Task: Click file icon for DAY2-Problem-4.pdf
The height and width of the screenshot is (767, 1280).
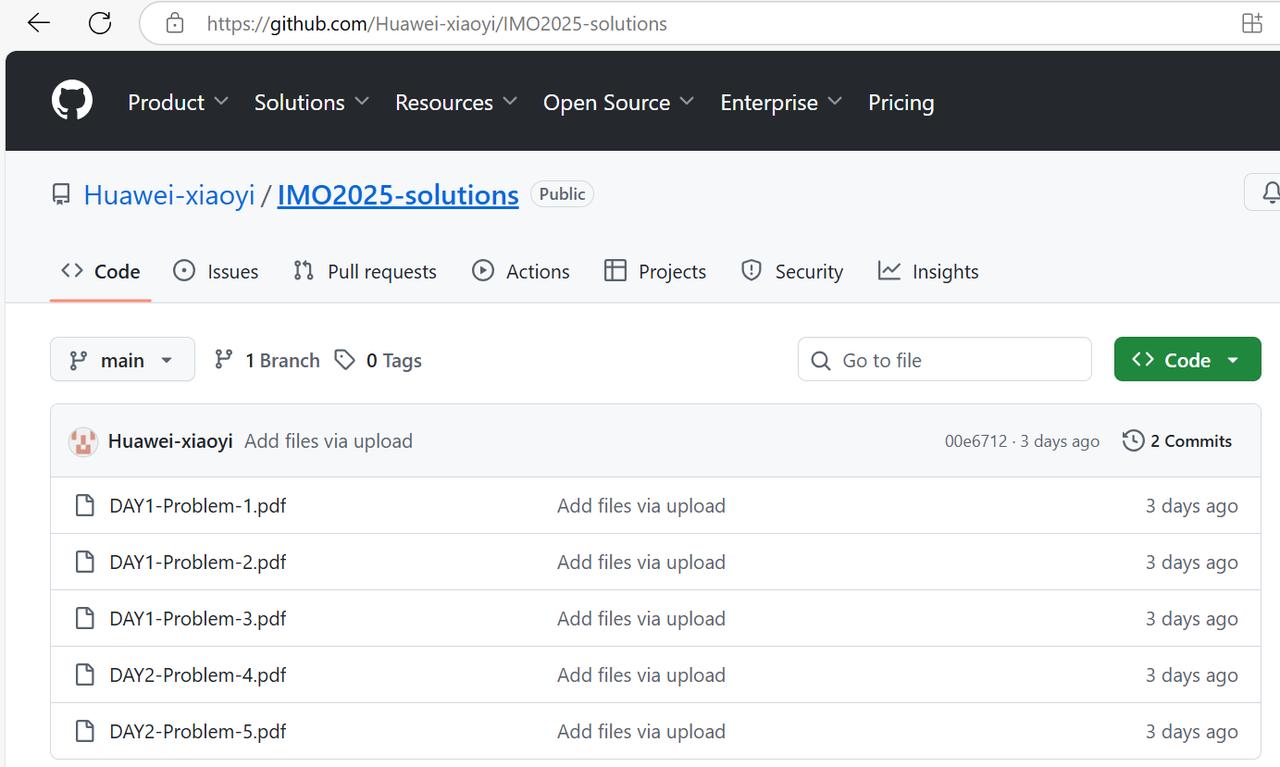Action: pos(85,675)
